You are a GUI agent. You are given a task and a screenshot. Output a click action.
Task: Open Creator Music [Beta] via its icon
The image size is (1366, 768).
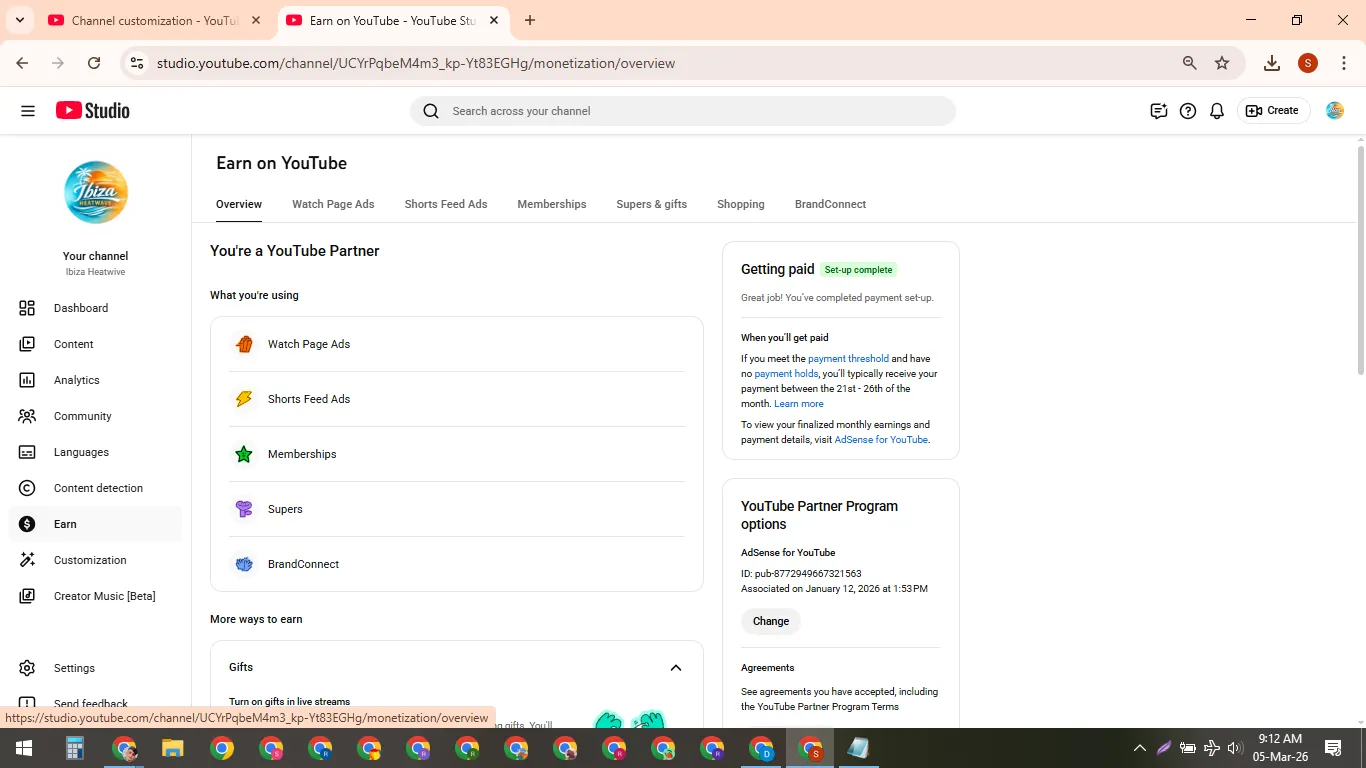click(x=27, y=596)
